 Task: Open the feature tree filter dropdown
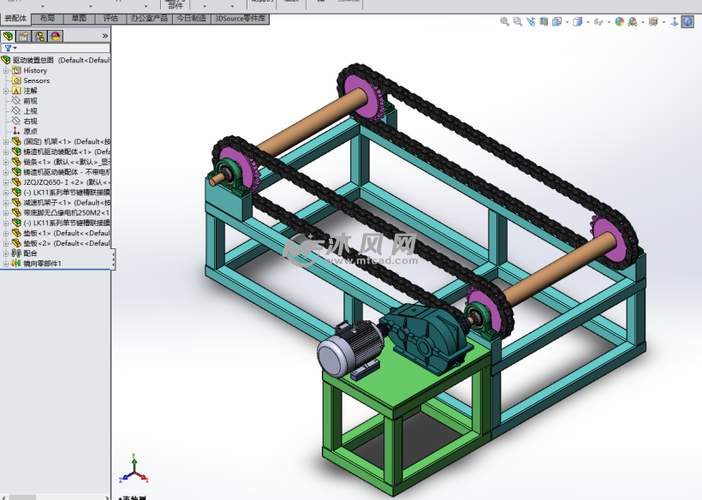pyautogui.click(x=10, y=48)
